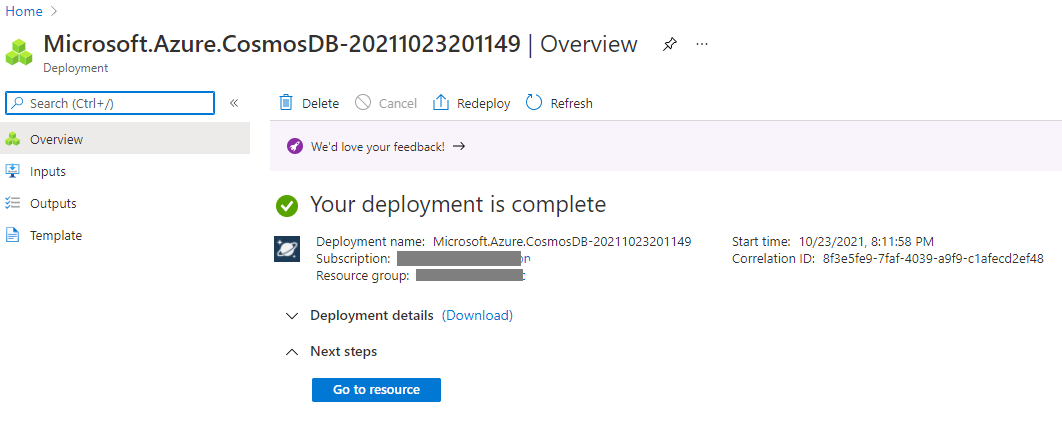Pin the deployment blade with pin icon
Viewport: 1062px width, 421px height.
pyautogui.click(x=669, y=45)
